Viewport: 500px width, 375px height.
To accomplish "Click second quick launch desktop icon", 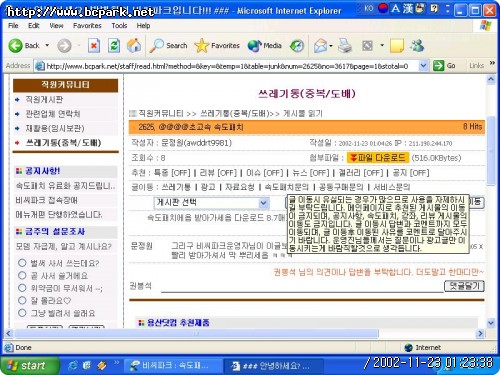I will [87, 366].
